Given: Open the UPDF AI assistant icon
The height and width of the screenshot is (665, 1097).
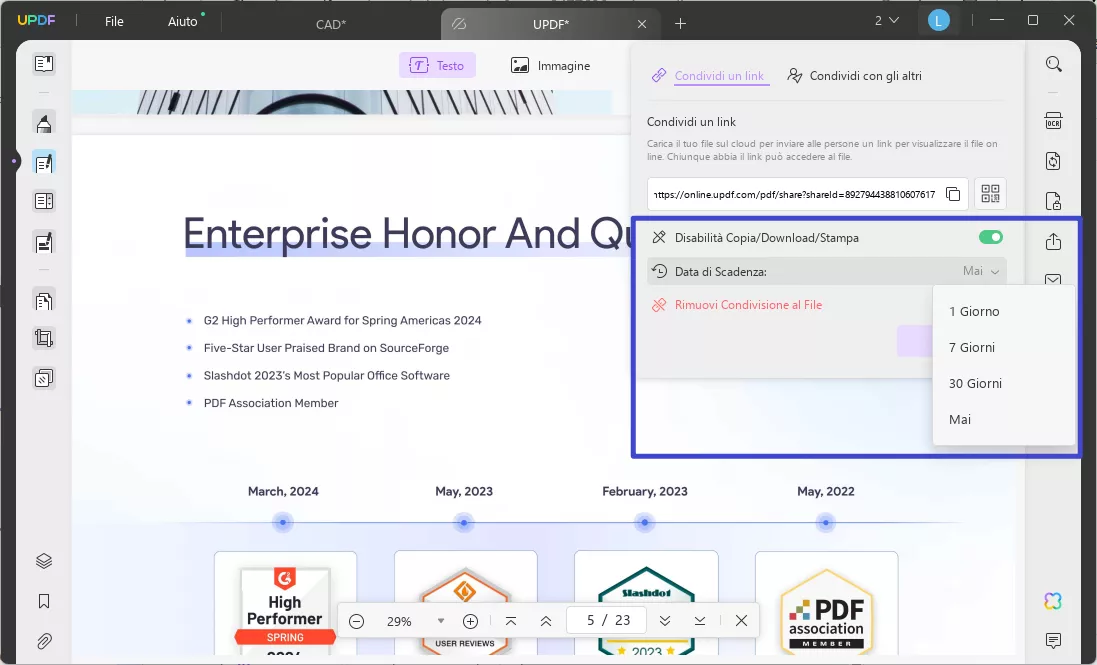Looking at the screenshot, I should pyautogui.click(x=1053, y=601).
